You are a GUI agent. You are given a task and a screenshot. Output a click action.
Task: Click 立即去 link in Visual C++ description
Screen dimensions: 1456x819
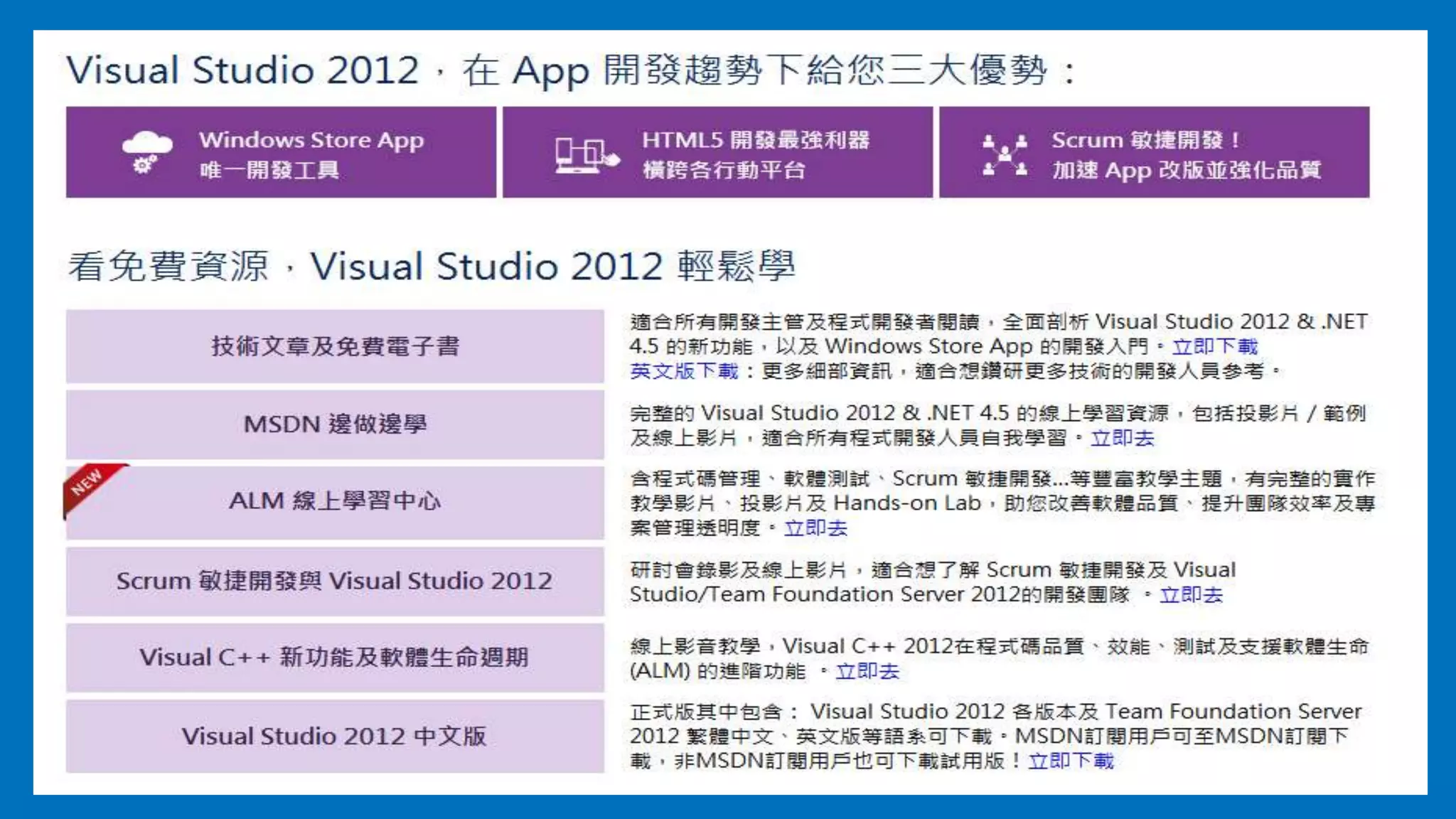click(867, 672)
